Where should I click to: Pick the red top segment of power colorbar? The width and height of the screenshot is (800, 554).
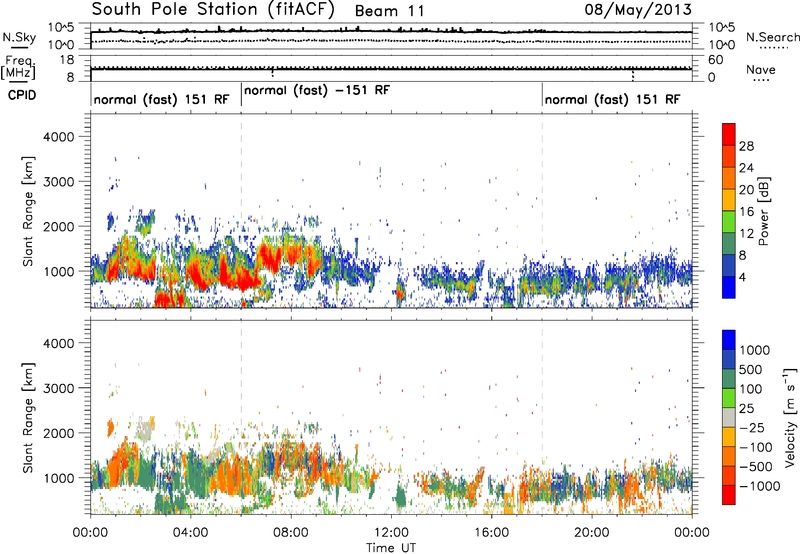tap(729, 135)
